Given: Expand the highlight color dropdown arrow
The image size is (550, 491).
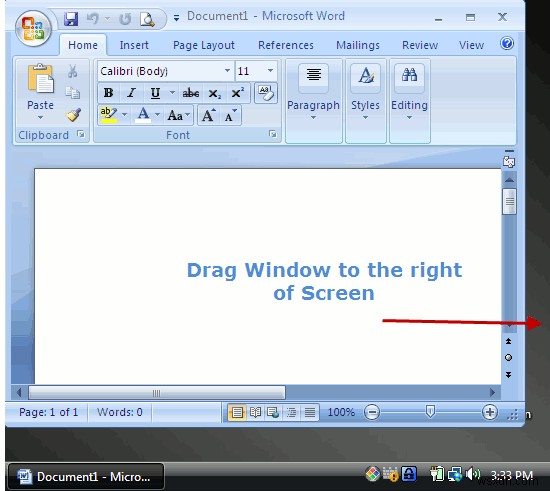Looking at the screenshot, I should coord(124,115).
